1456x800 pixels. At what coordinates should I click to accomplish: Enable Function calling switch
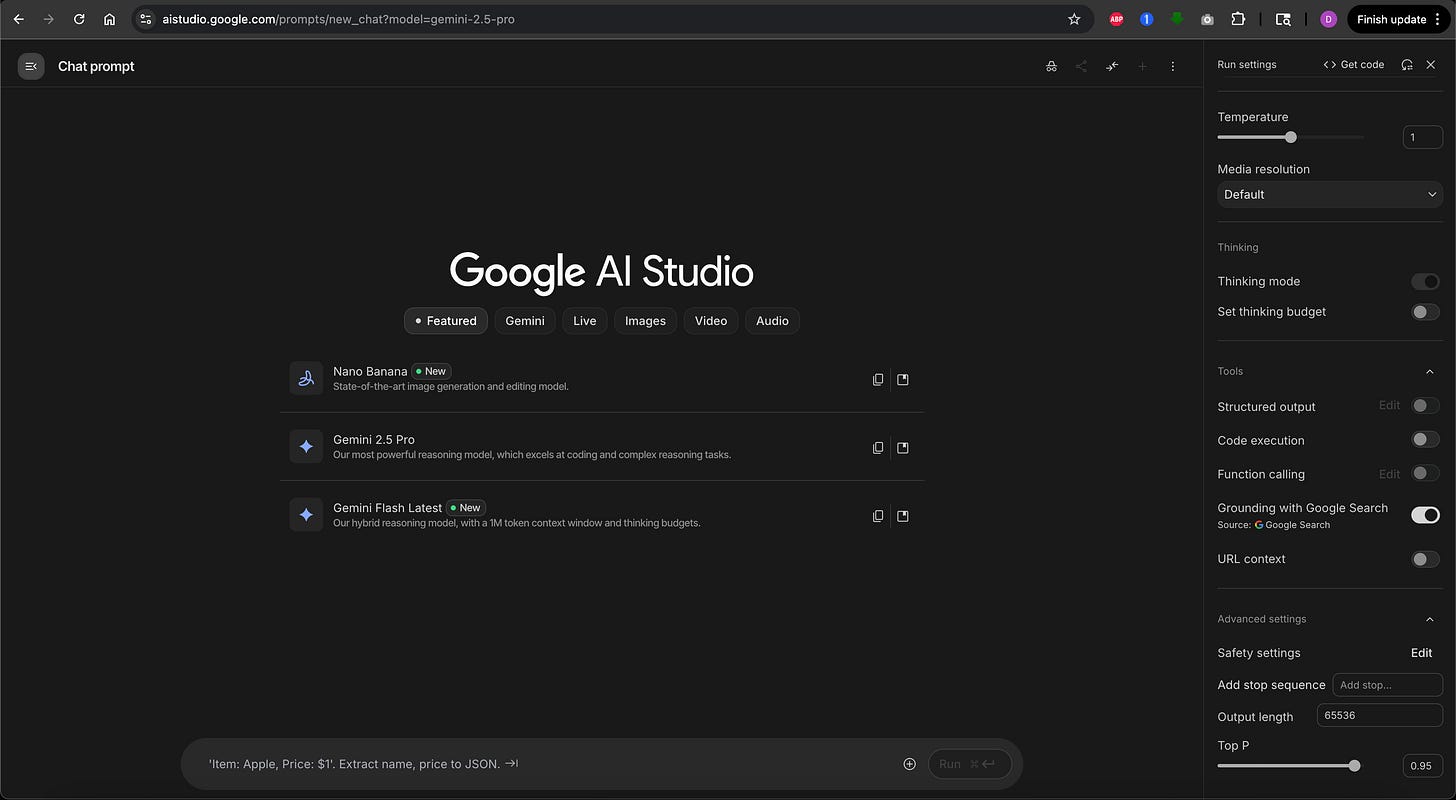1425,474
